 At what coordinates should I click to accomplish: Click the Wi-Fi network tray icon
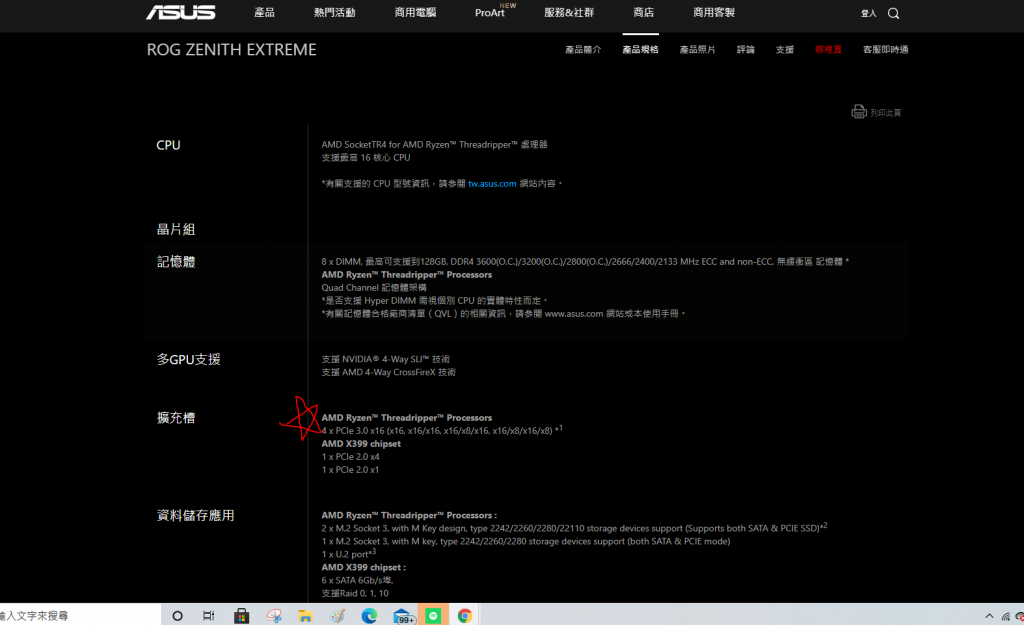[x=1006, y=616]
